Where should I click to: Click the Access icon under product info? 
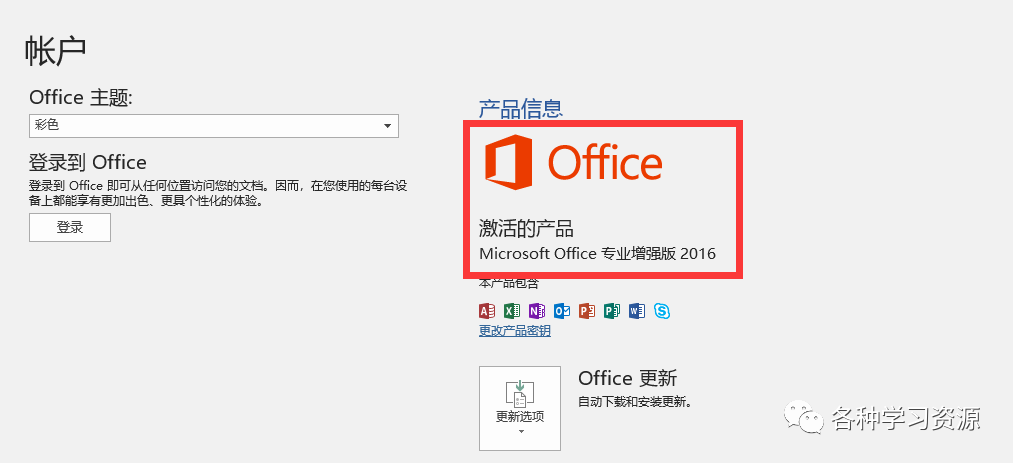pos(487,311)
